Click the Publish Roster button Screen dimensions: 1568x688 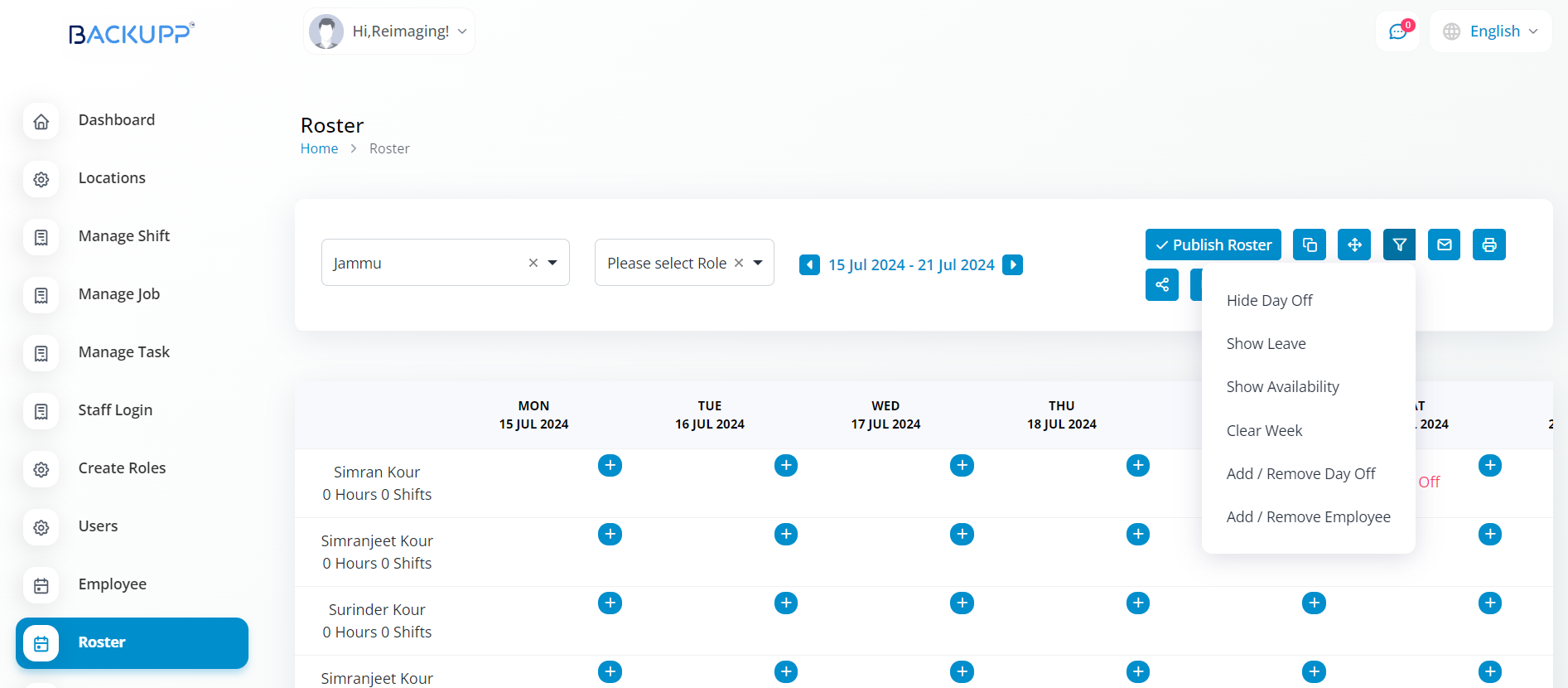[1213, 245]
